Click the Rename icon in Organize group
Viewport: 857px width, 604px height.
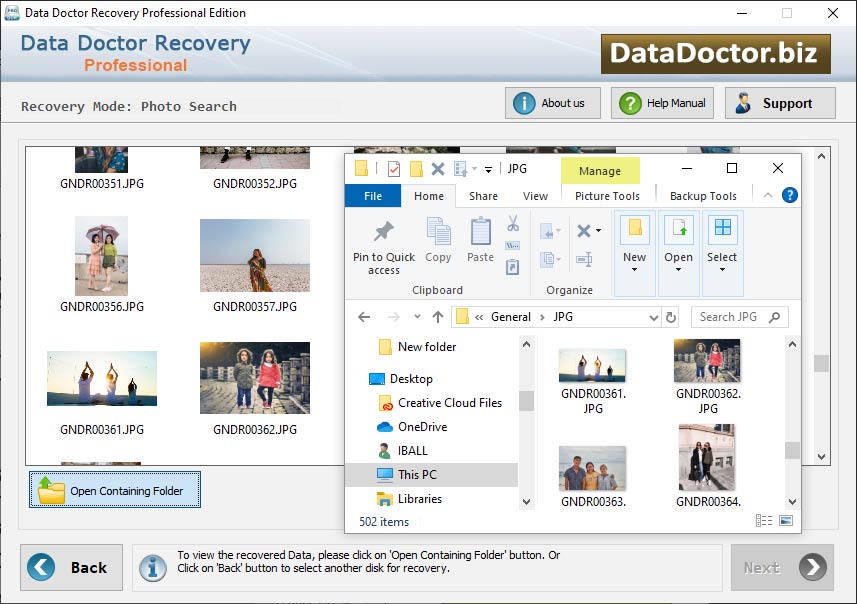[584, 260]
